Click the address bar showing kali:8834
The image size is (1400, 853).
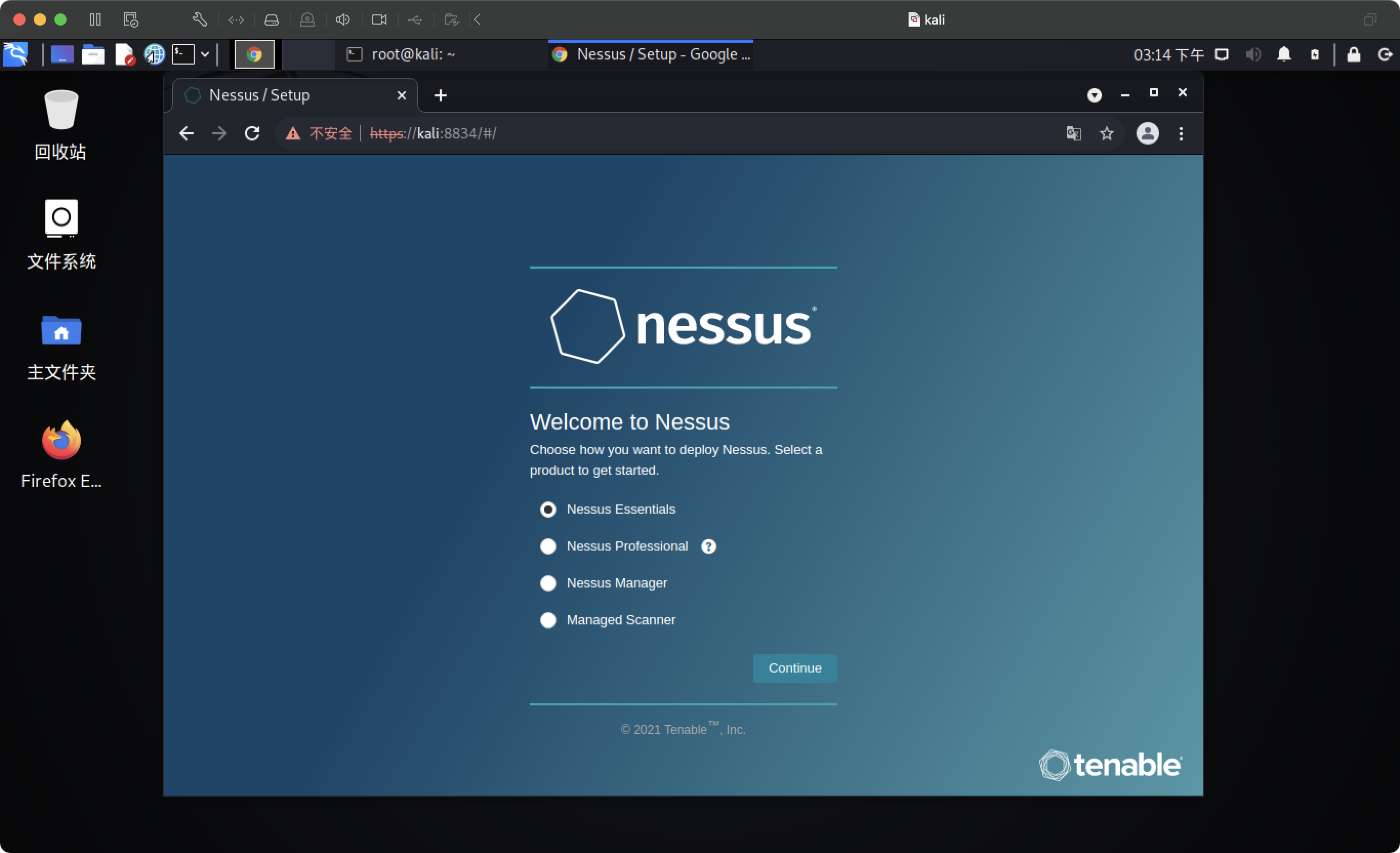click(x=682, y=134)
